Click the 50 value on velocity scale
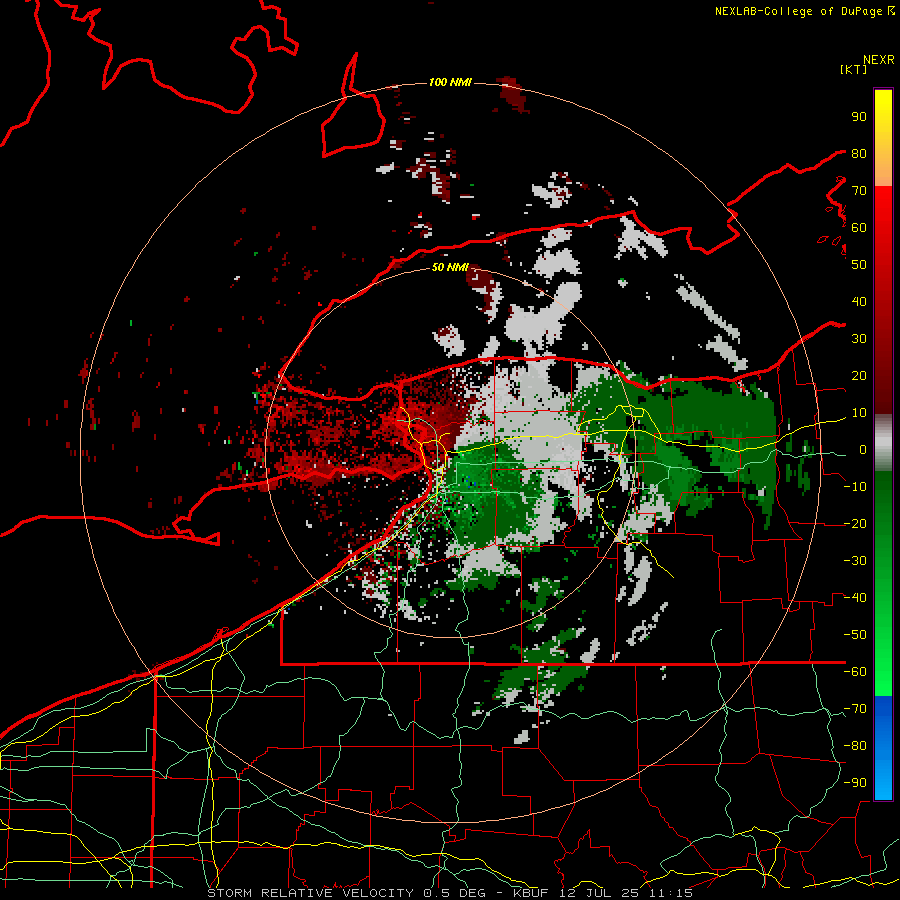 859,265
